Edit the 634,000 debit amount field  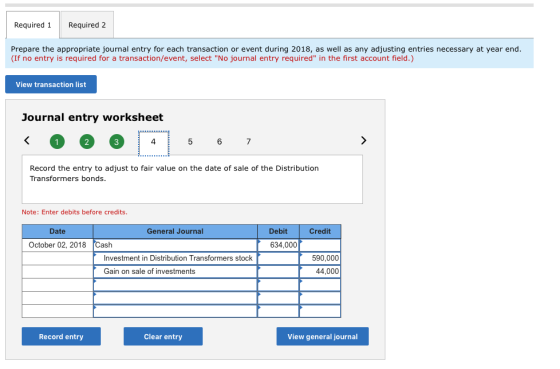tap(278, 245)
